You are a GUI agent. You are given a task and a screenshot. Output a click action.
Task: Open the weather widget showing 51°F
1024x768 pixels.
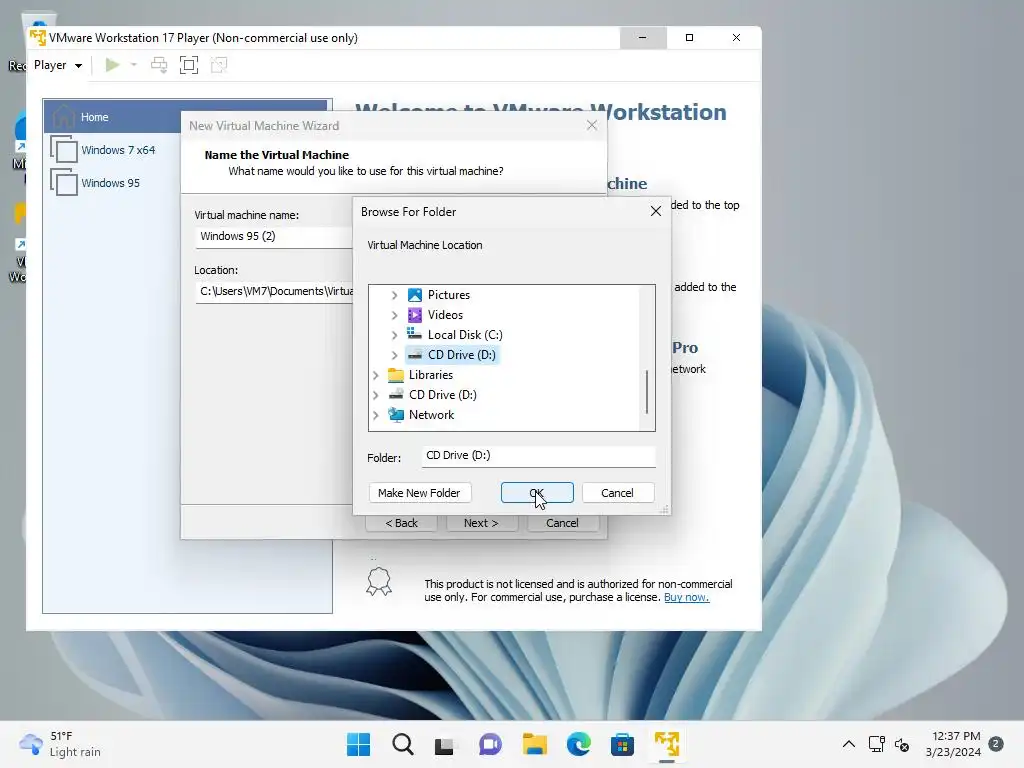(x=60, y=744)
